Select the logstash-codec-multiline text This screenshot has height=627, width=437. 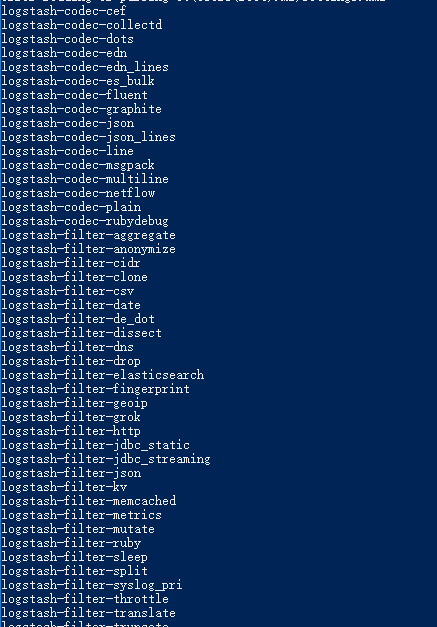[x=85, y=179]
